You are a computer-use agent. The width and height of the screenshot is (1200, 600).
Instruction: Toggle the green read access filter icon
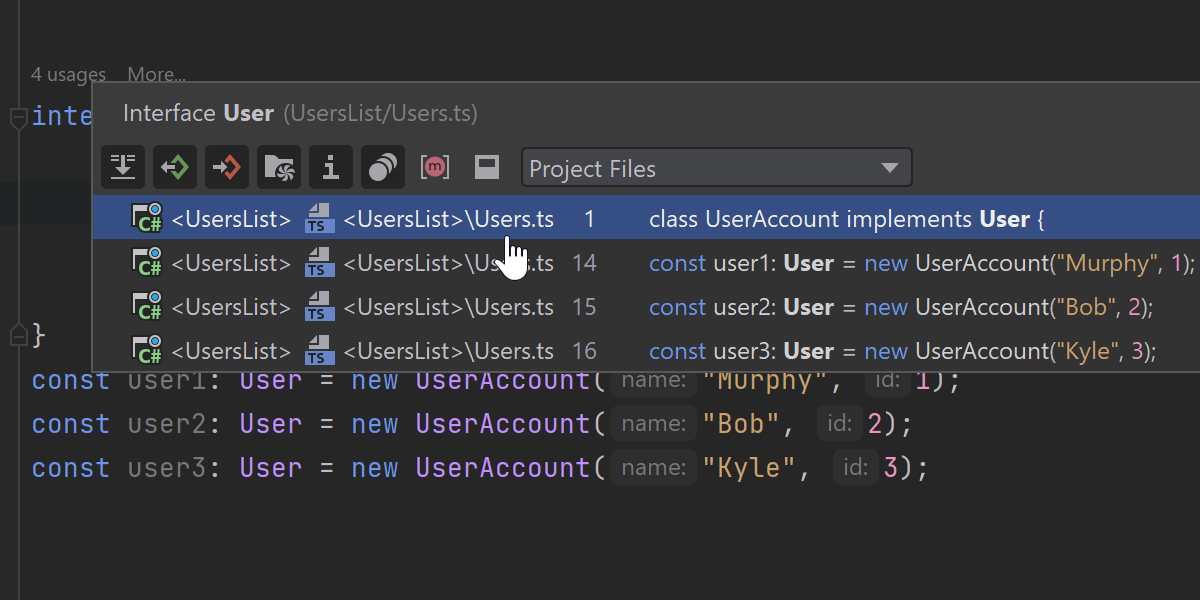175,167
